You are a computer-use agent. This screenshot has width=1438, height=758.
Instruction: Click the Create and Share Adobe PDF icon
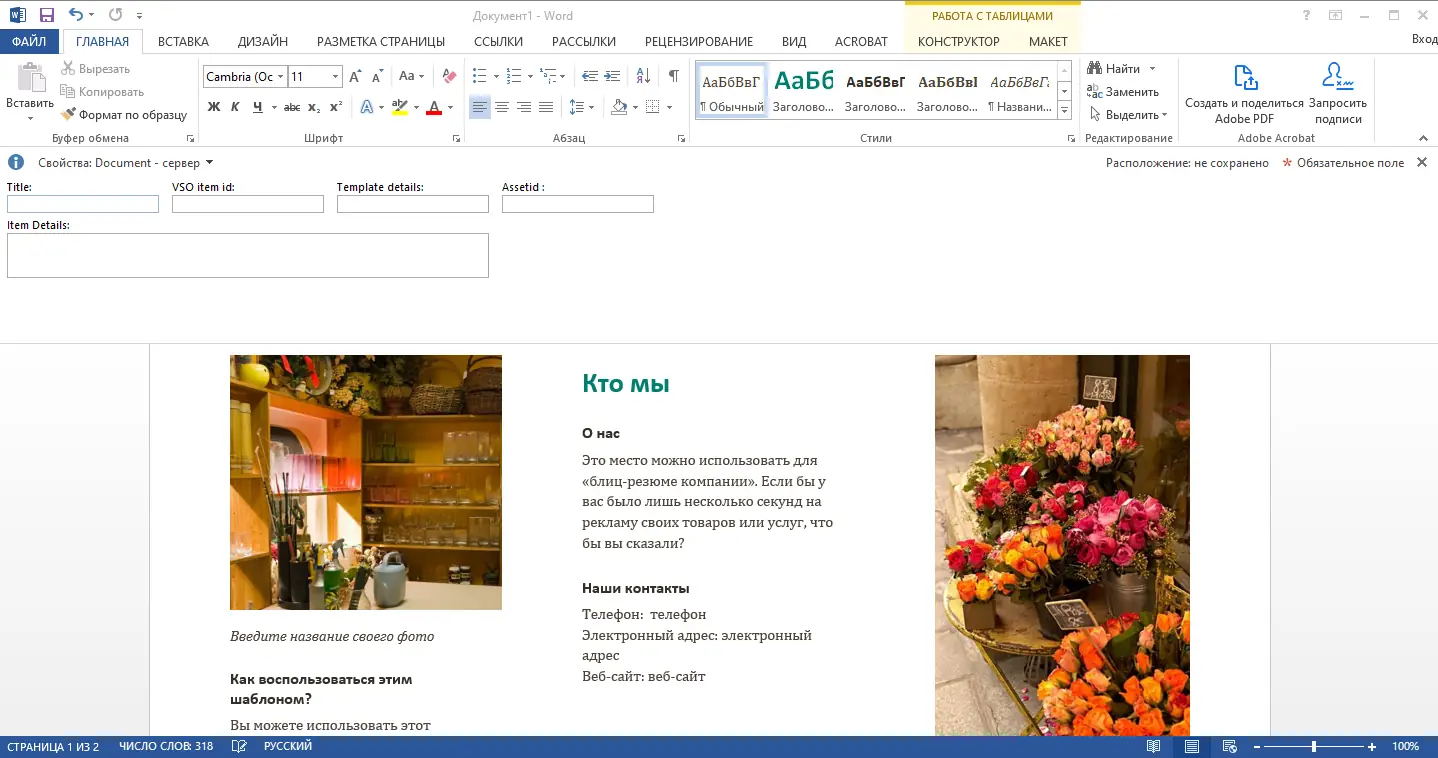tap(1244, 78)
